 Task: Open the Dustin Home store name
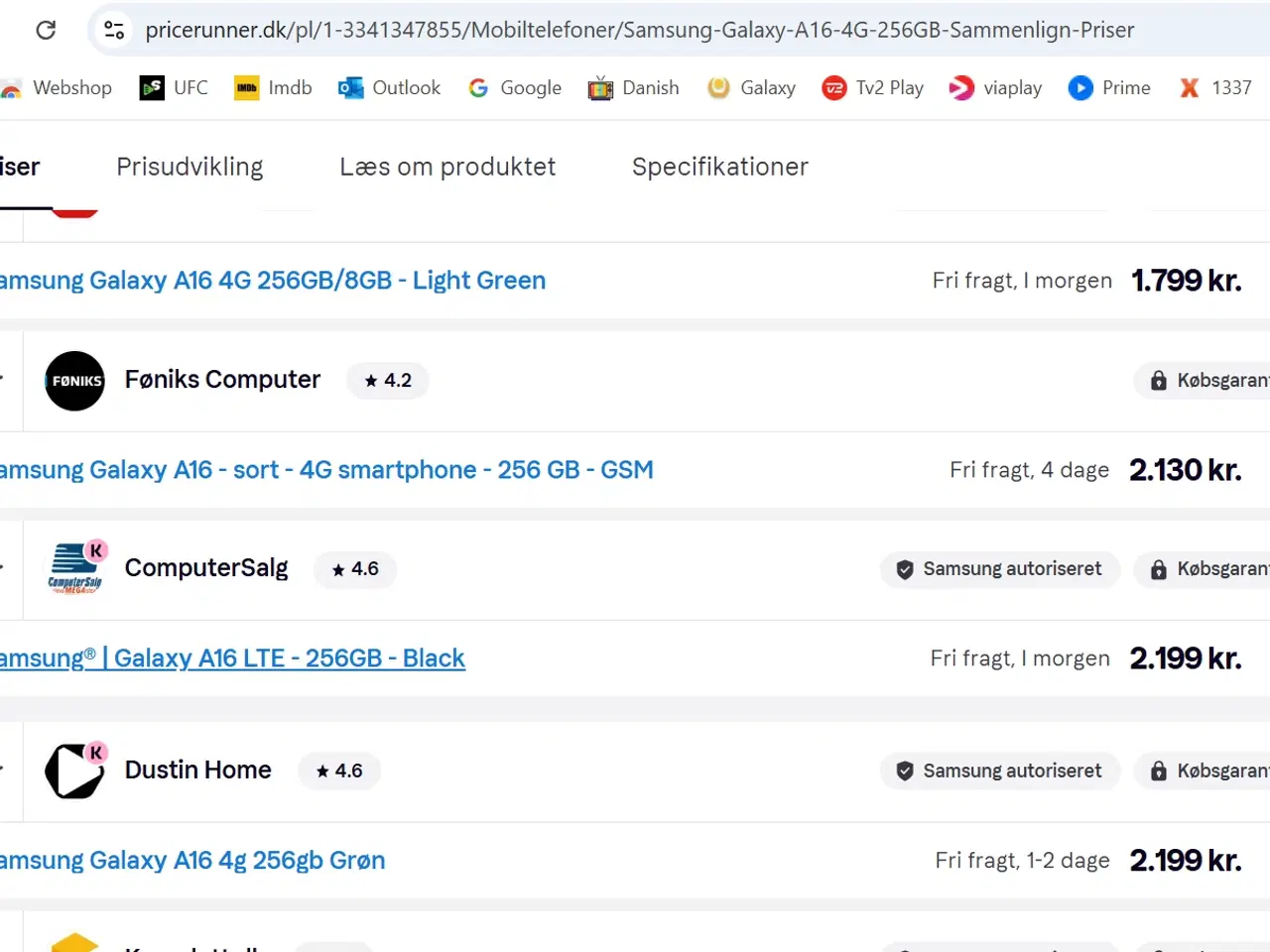click(x=198, y=770)
